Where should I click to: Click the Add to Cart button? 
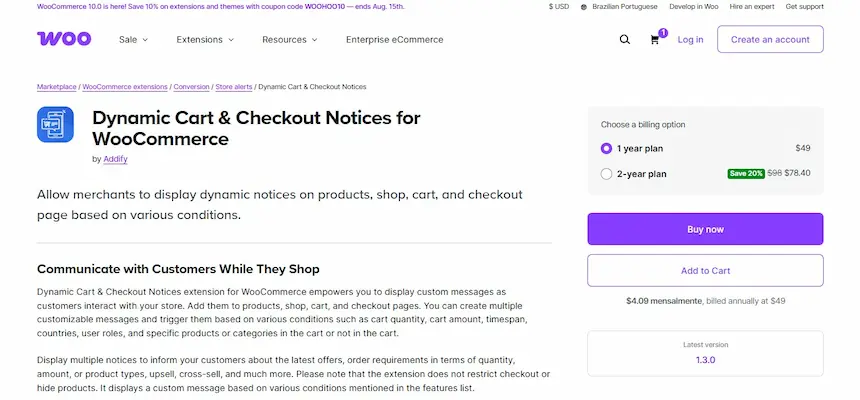pos(705,270)
